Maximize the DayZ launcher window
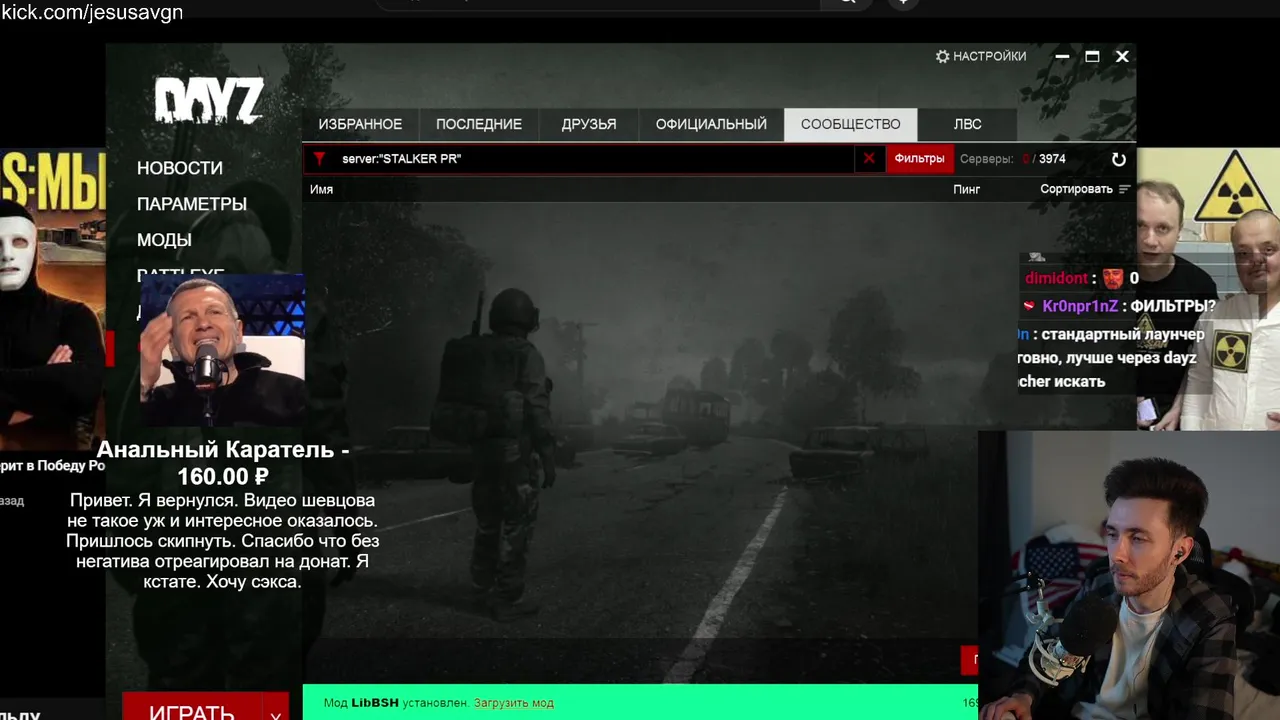Screen dimensions: 1280x720 pos(1092,57)
